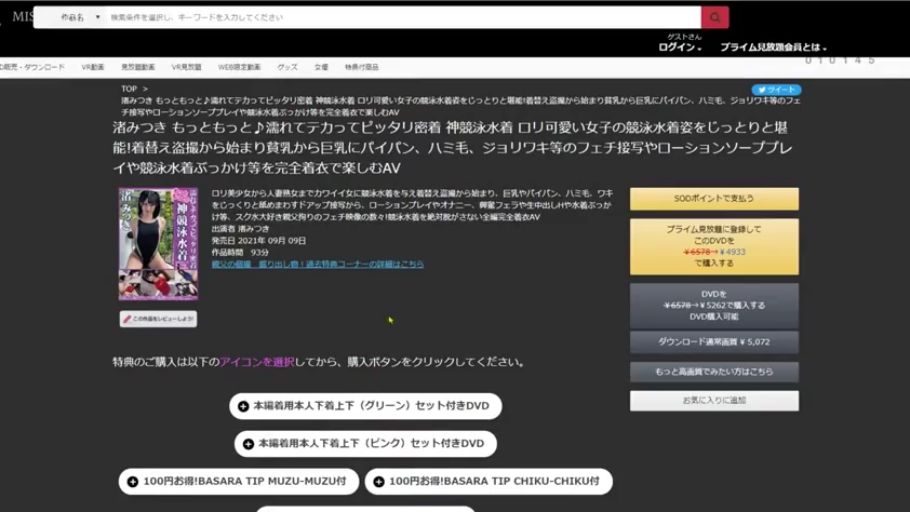This screenshot has width=910, height=512.
Task: Click the TOP breadcrumb link
Action: [x=128, y=89]
